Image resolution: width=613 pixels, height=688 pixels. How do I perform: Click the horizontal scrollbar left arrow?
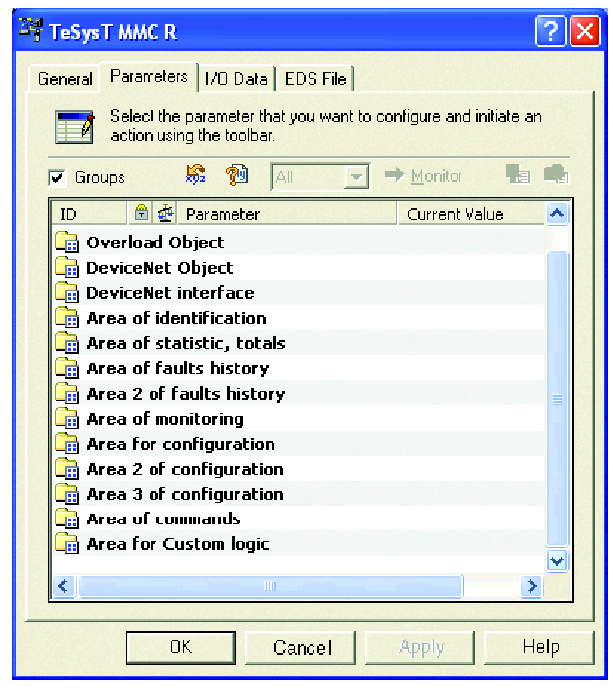click(64, 586)
